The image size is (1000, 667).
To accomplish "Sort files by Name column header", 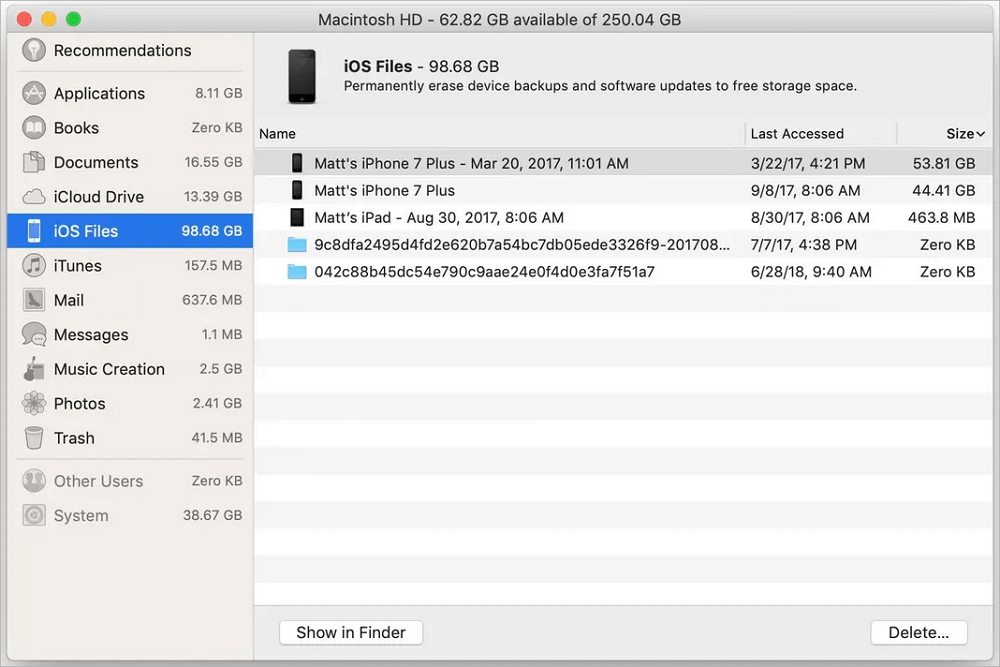I will 277,134.
